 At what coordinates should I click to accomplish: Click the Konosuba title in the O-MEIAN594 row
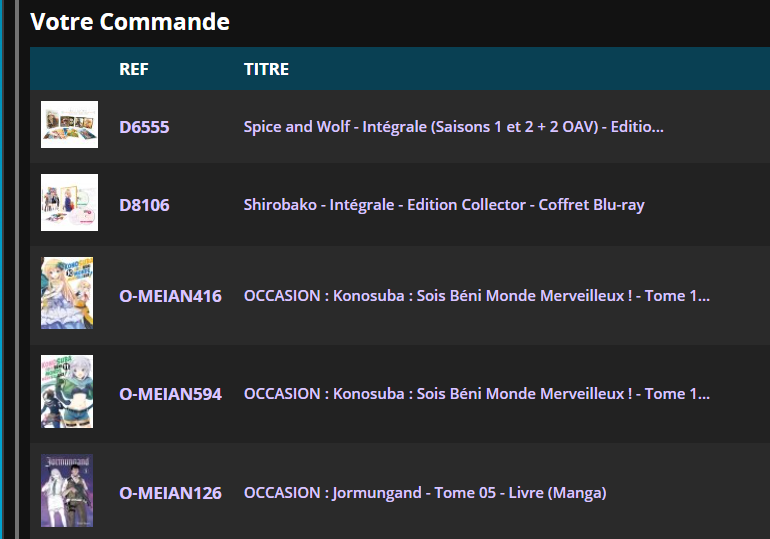coord(477,394)
